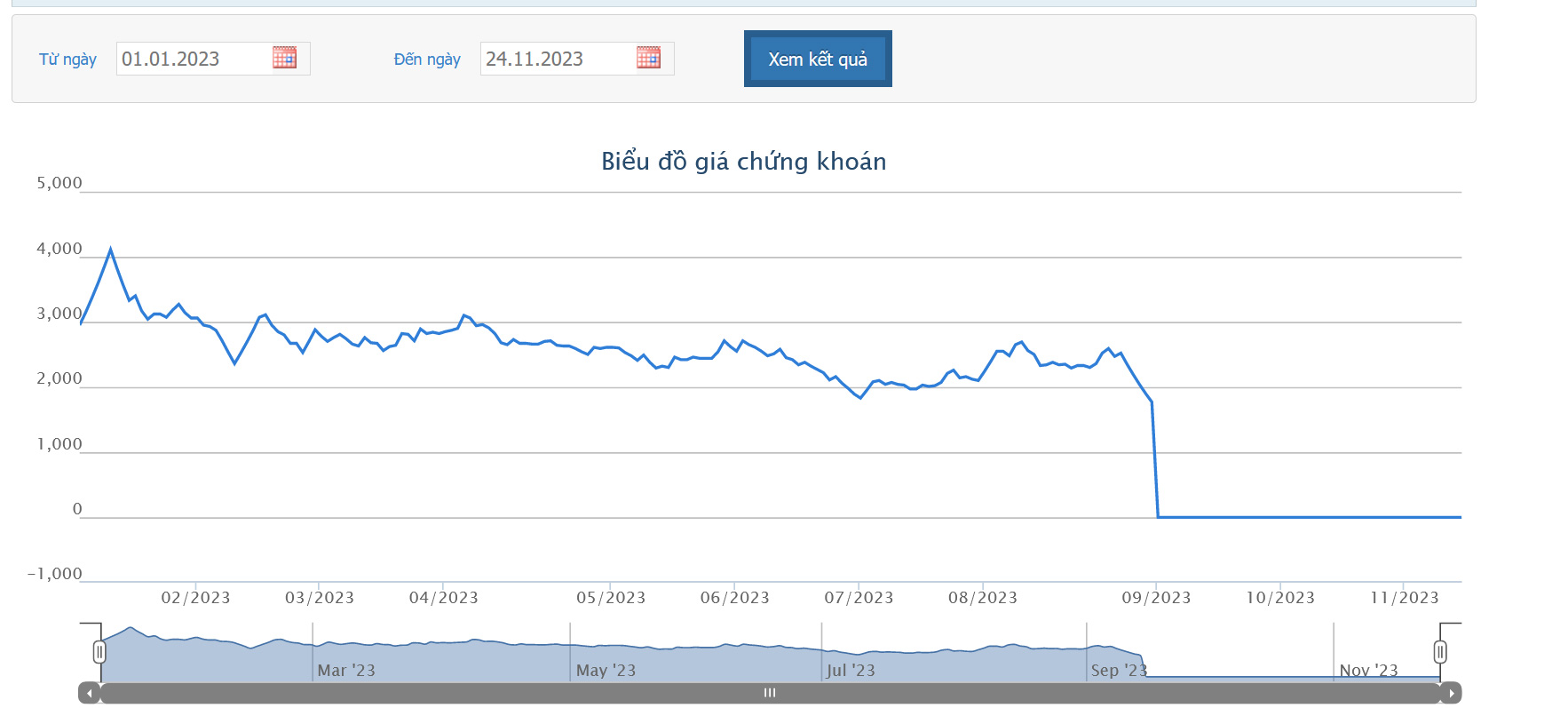Viewport: 1568px width, 708px height.
Task: Click the chart title Biểu đồ giá chứng khoán
Action: coord(743,161)
